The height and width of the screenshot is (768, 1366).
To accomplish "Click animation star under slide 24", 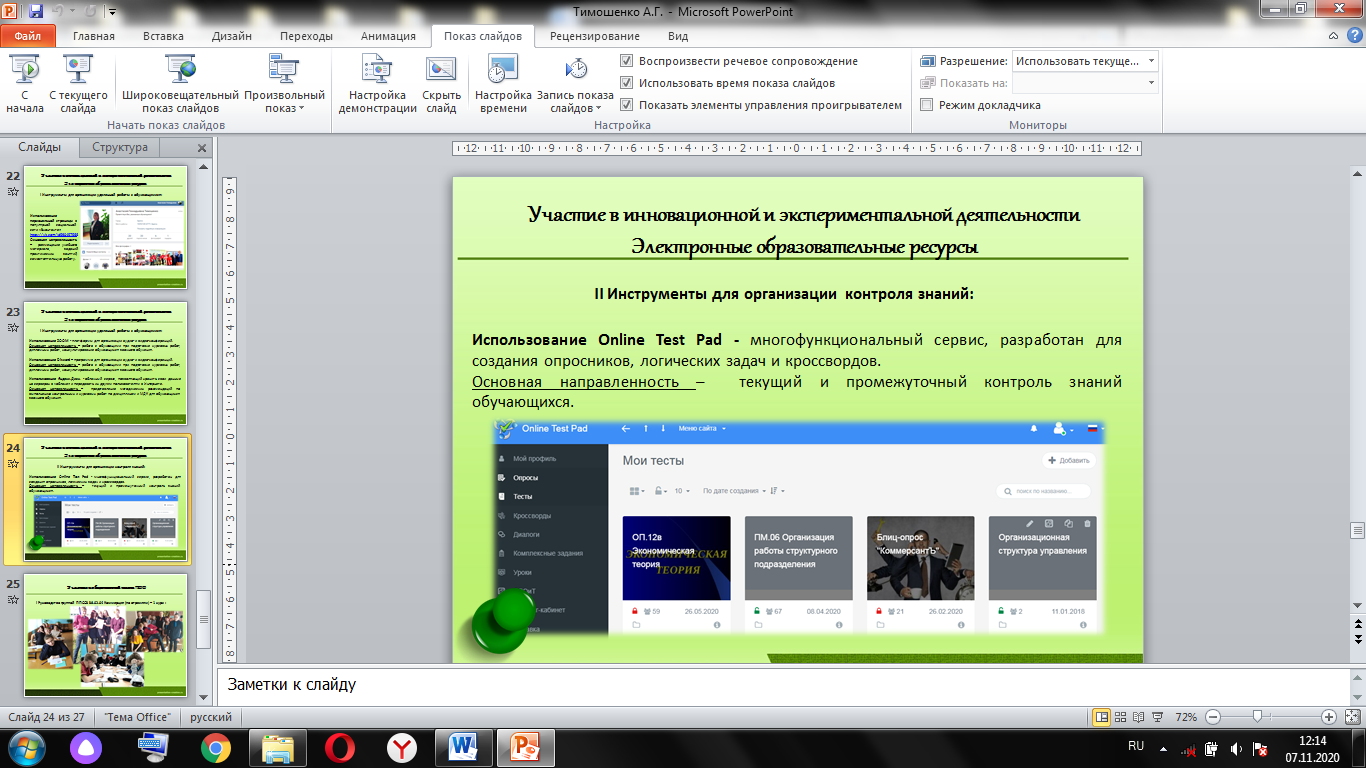I will coord(13,464).
